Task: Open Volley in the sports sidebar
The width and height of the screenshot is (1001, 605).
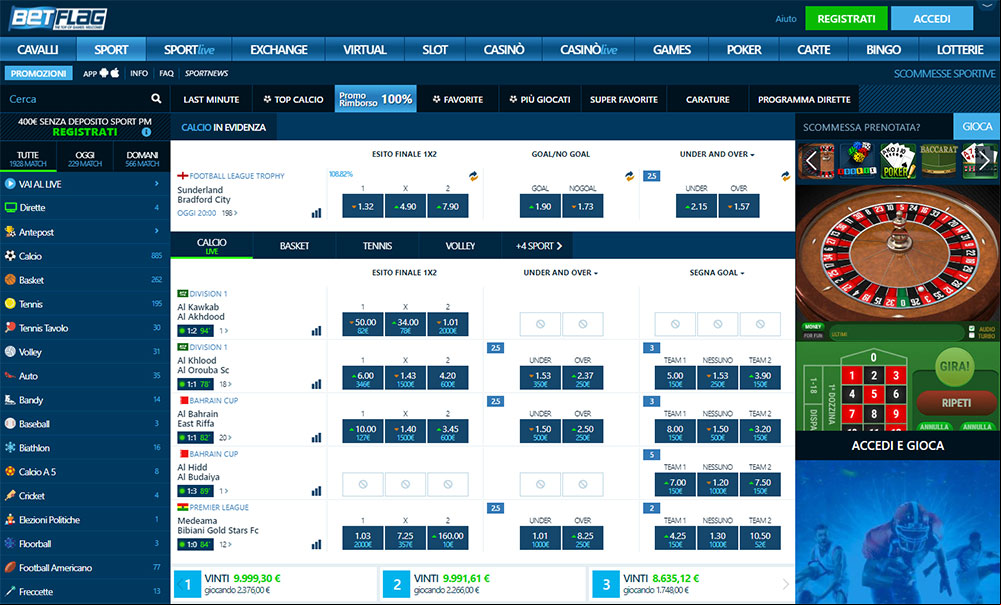Action: (85, 352)
